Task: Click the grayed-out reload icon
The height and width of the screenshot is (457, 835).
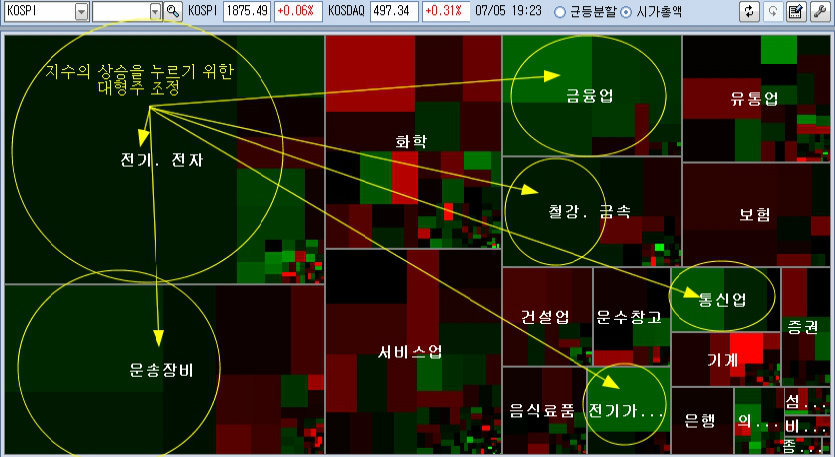Action: pyautogui.click(x=773, y=11)
